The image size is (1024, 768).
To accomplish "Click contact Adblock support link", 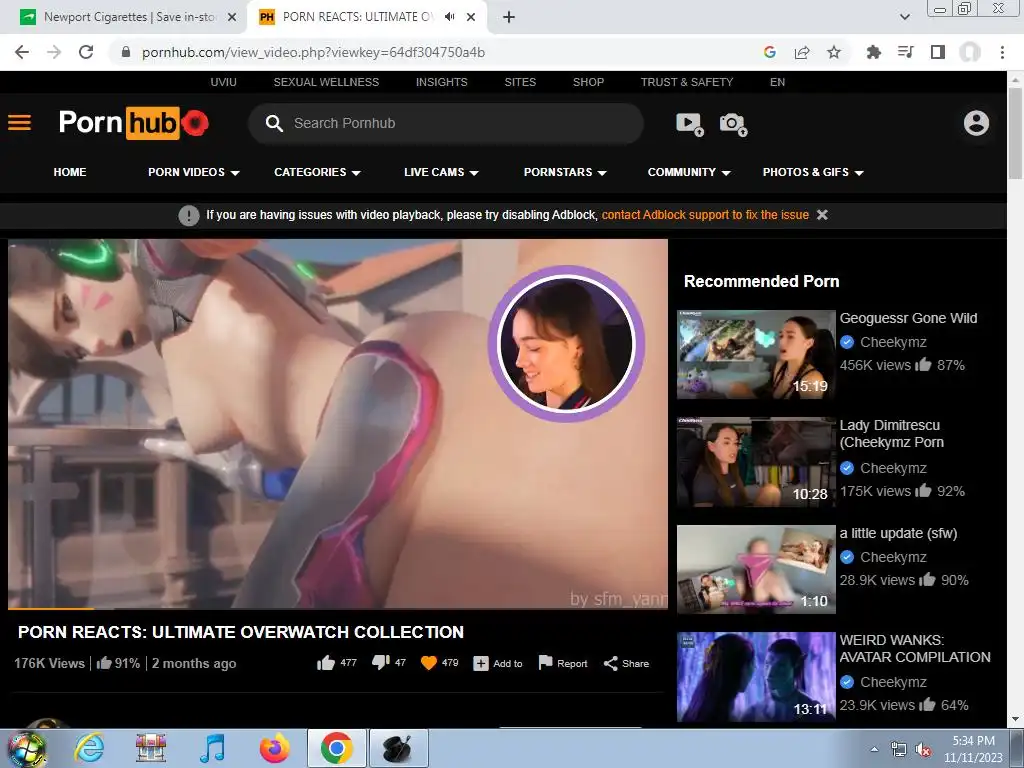I will click(x=705, y=215).
